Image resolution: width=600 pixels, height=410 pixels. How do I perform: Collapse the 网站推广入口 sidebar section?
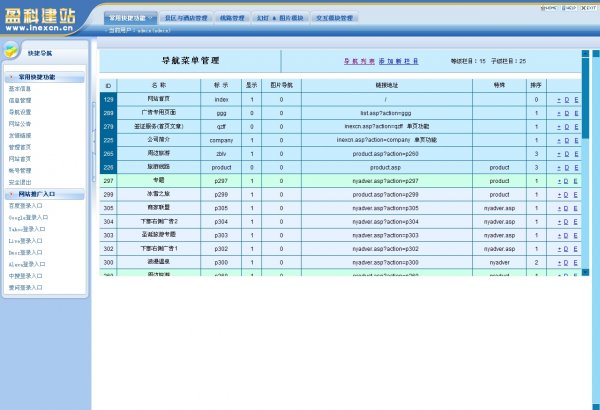pyautogui.click(x=42, y=192)
